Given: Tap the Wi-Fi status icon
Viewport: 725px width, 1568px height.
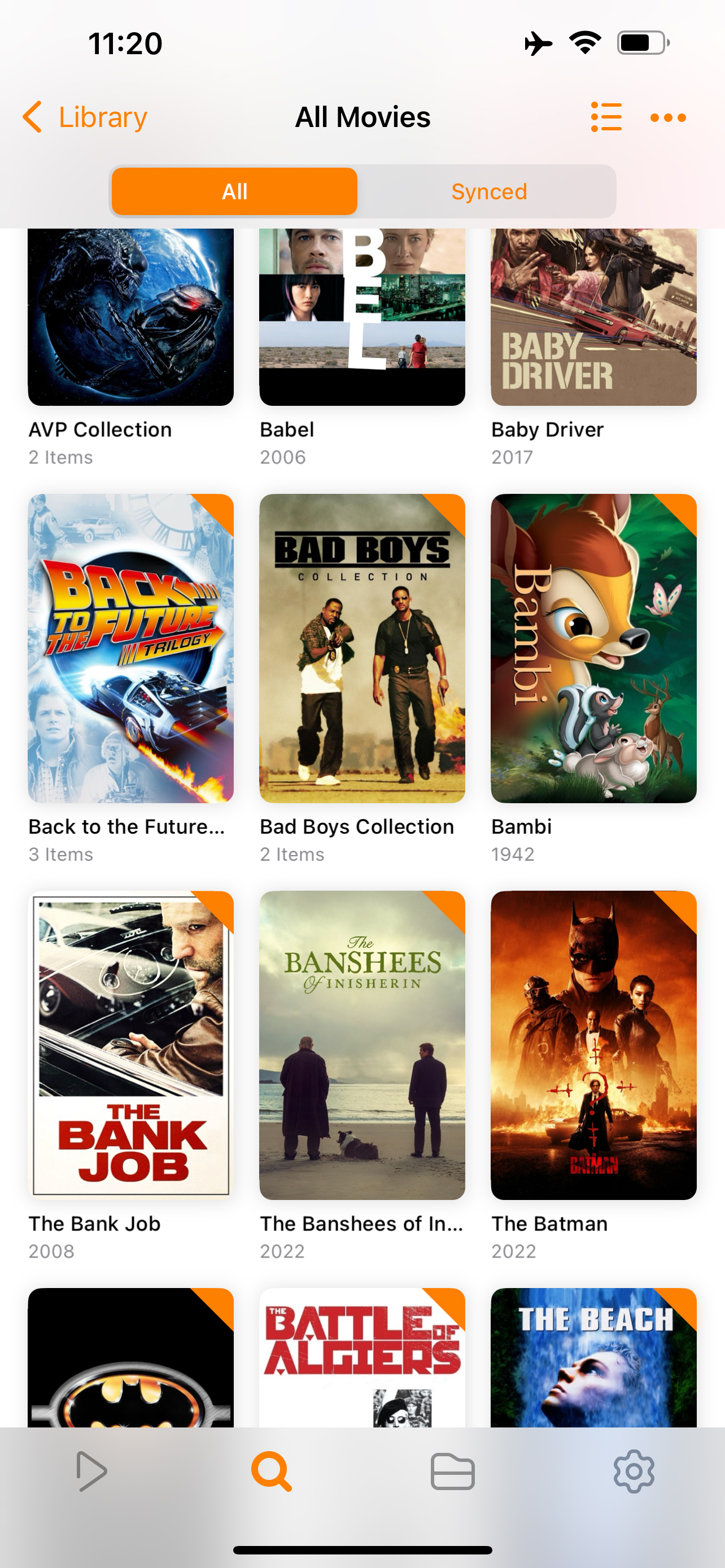Looking at the screenshot, I should pos(585,42).
